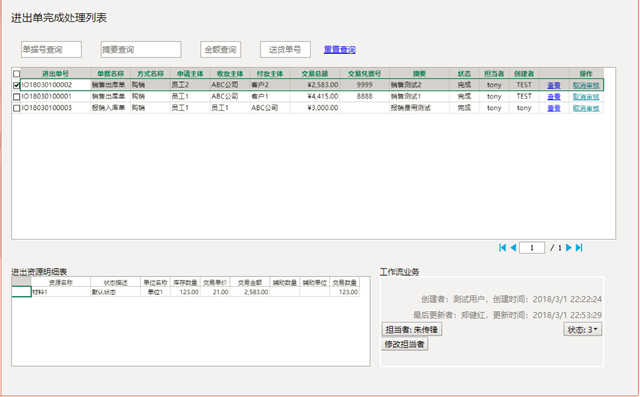Check row IO18030100001 checkbox
The height and width of the screenshot is (397, 640).
pyautogui.click(x=16, y=97)
